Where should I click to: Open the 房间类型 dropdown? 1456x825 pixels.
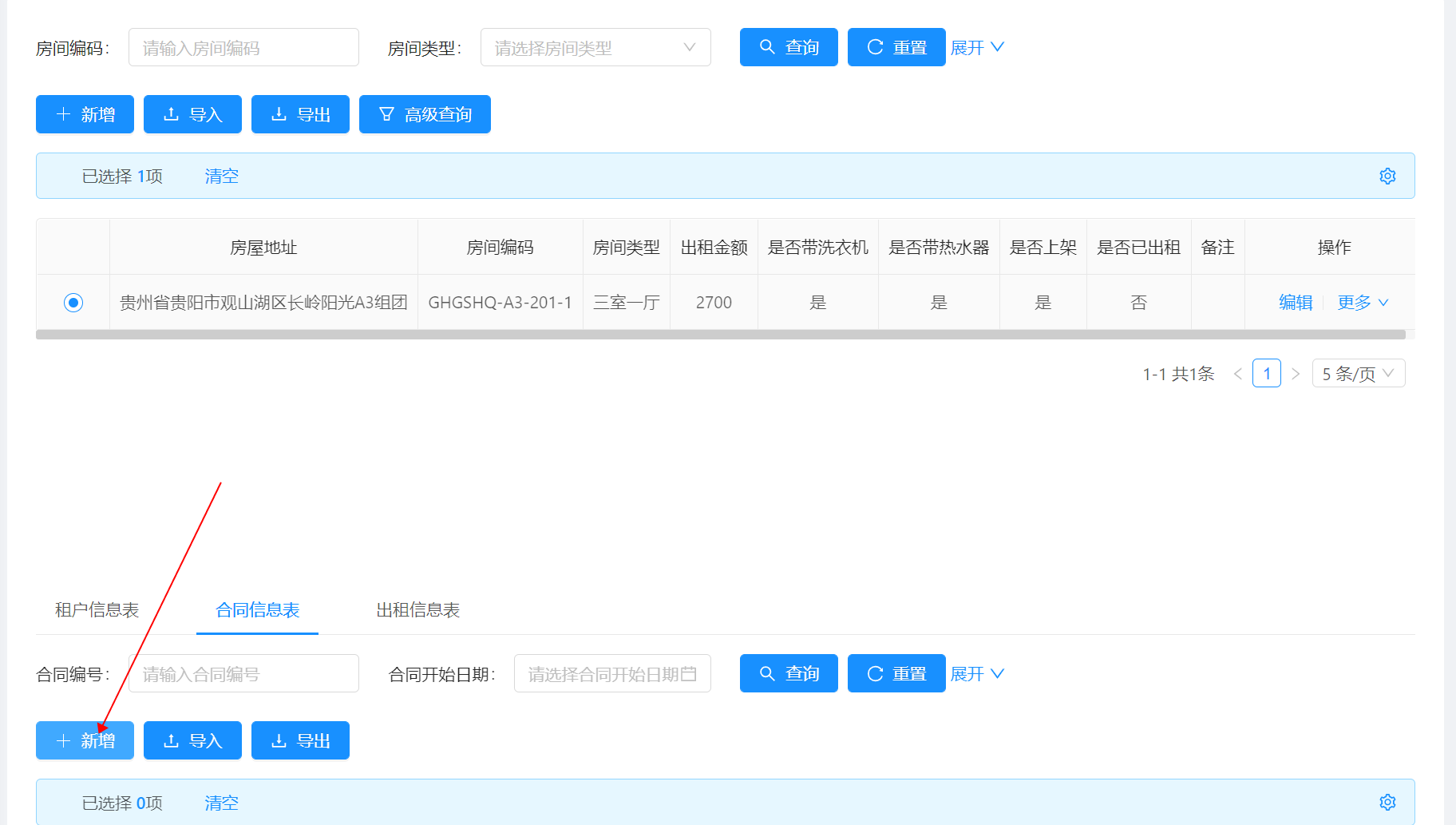(595, 48)
